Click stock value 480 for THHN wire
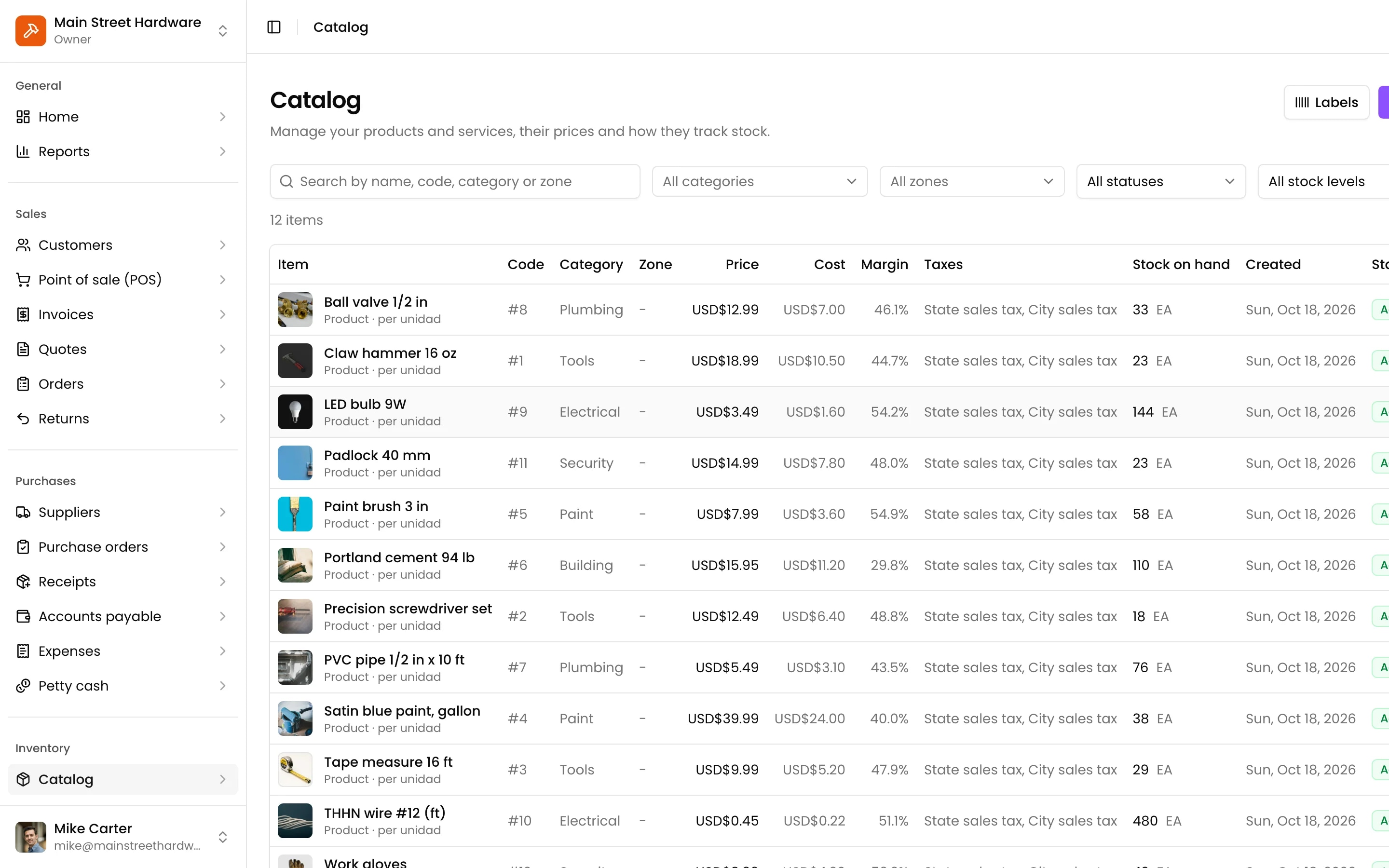This screenshot has width=1389, height=868. [x=1144, y=821]
